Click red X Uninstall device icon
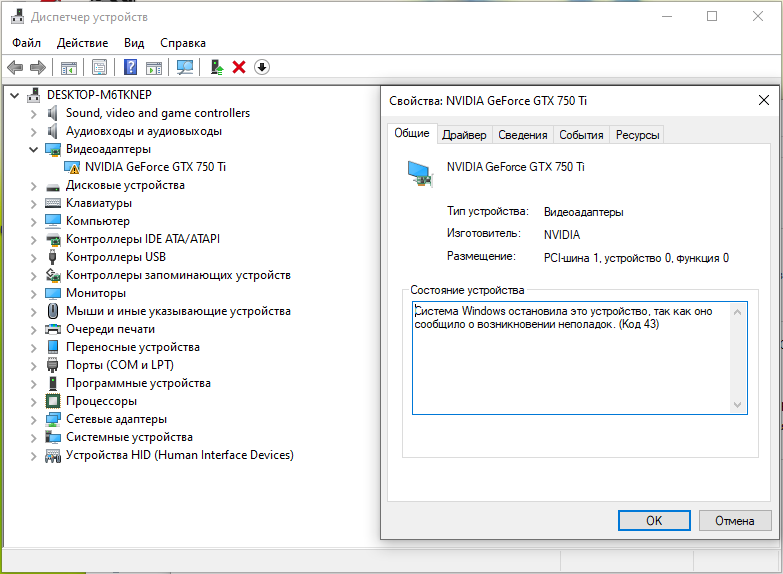 [239, 67]
